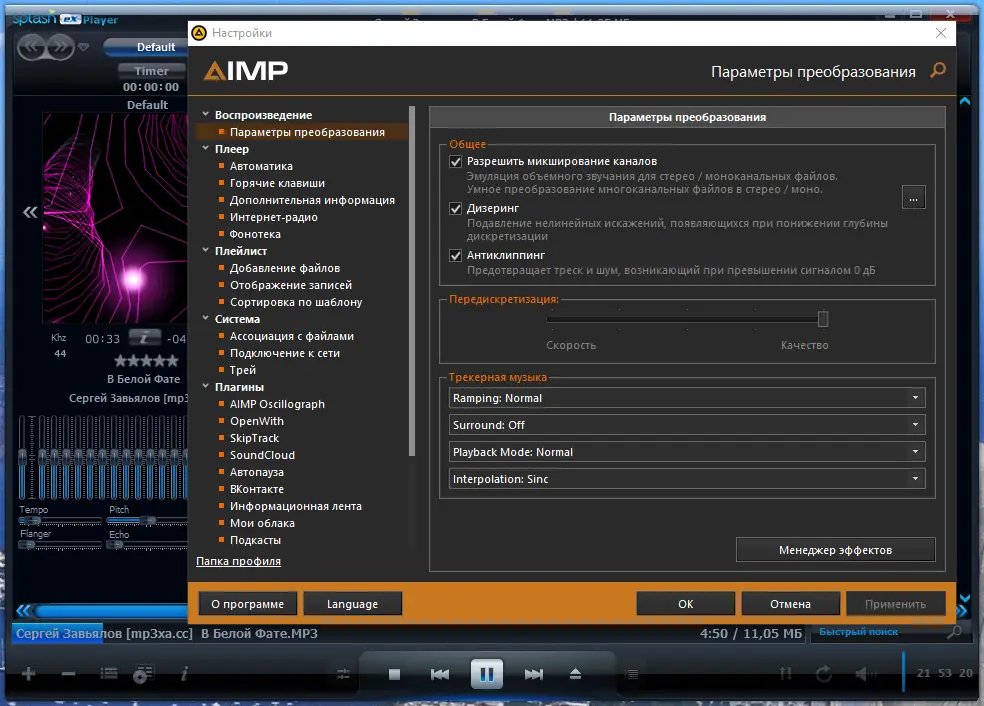Viewport: 984px width, 706px height.
Task: Click the 'Отмена' button
Action: 791,604
